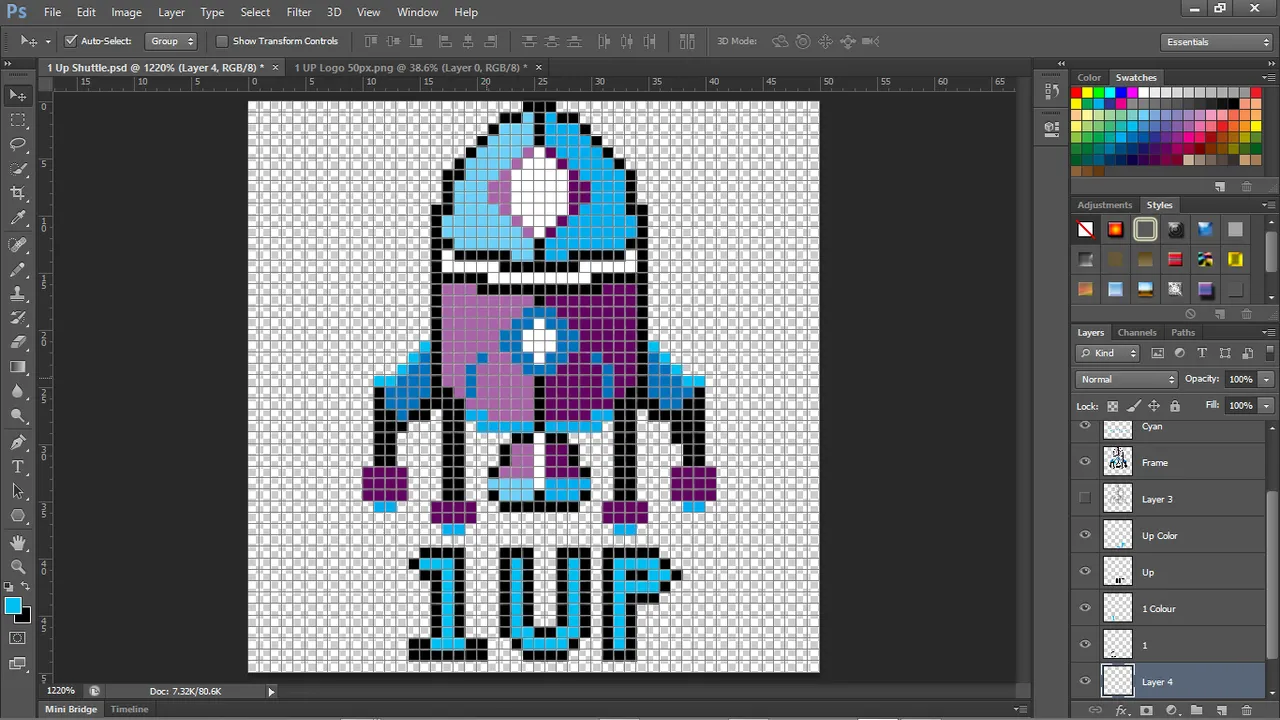
Task: Open the layer style fx menu
Action: click(x=1121, y=710)
